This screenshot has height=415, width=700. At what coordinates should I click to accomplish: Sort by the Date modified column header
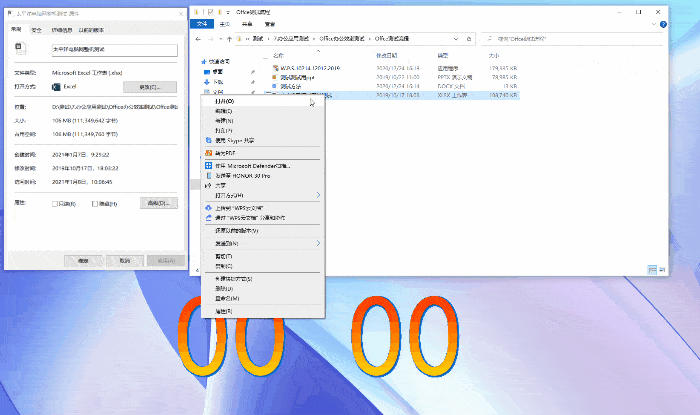(387, 55)
